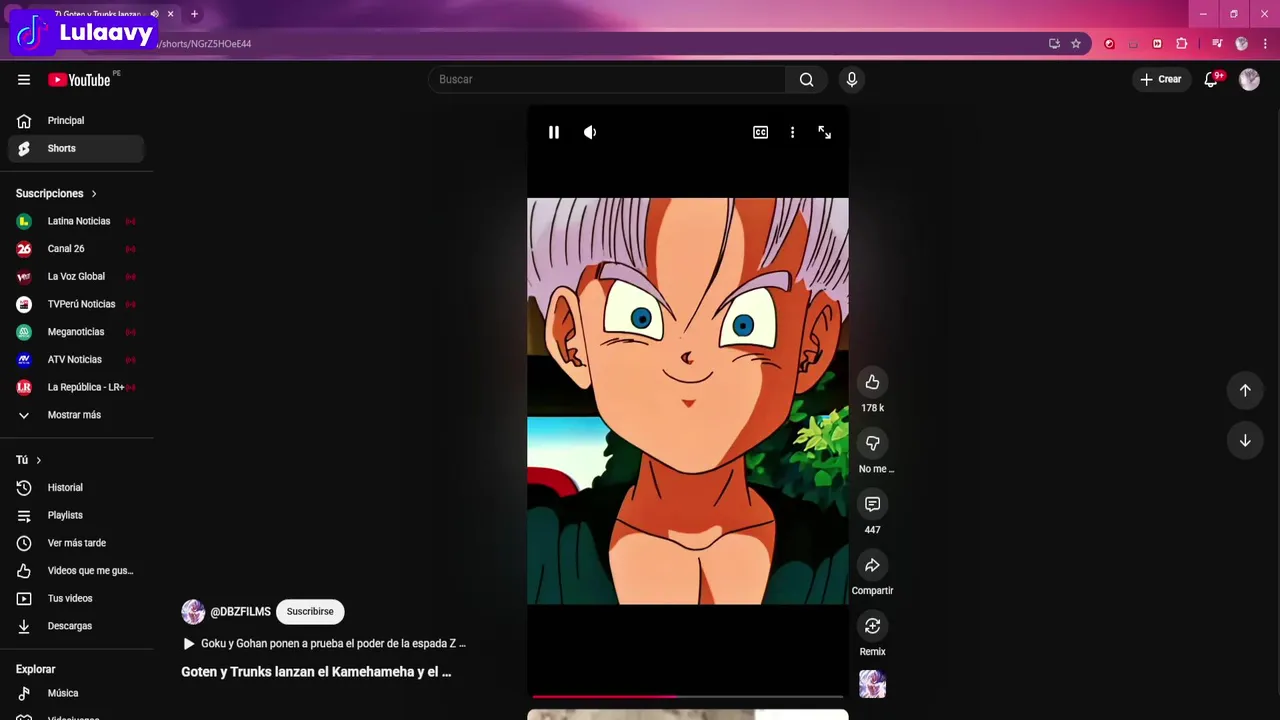
Task: Open the hamburger guide menu
Action: (24, 80)
